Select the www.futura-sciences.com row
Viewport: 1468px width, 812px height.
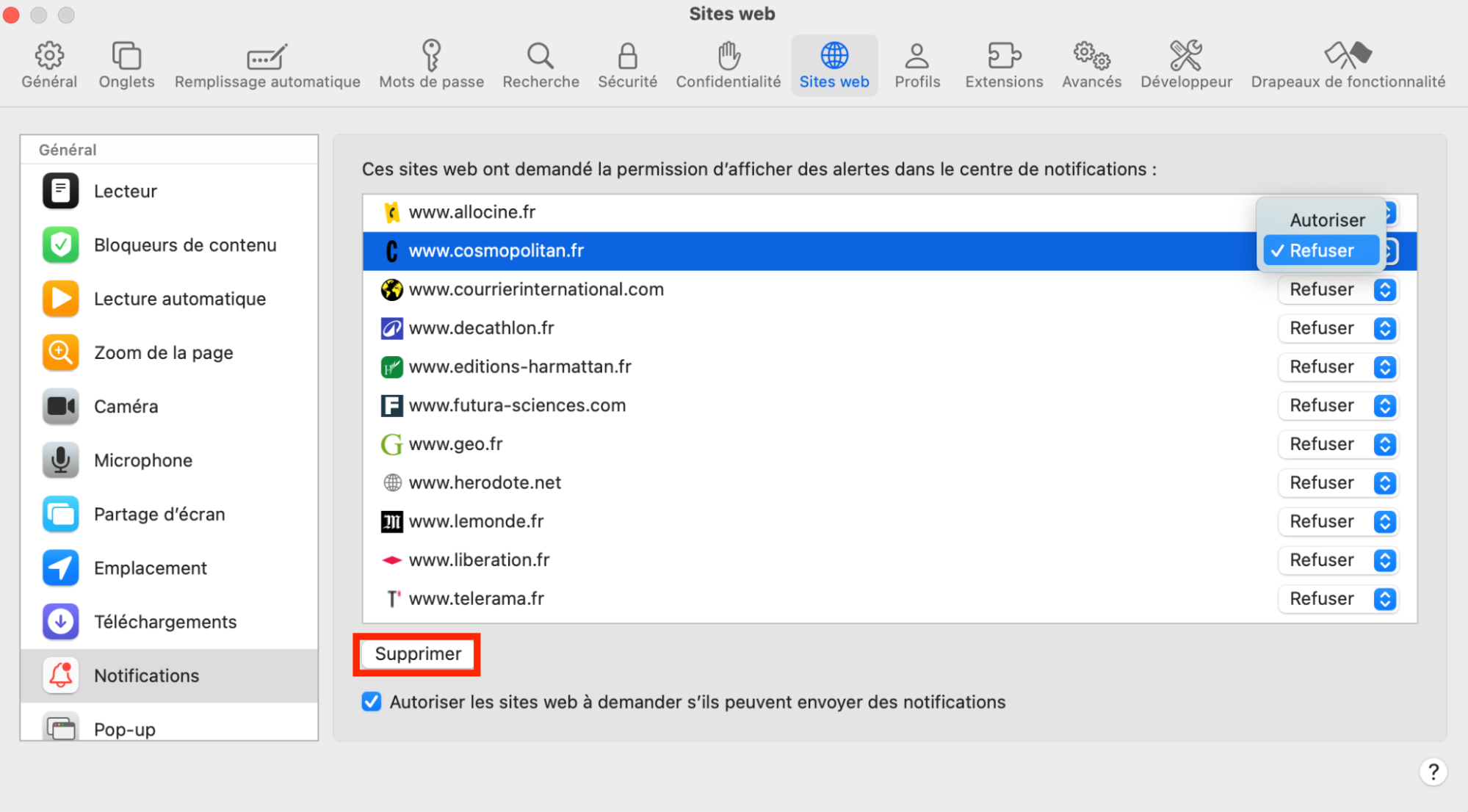889,405
